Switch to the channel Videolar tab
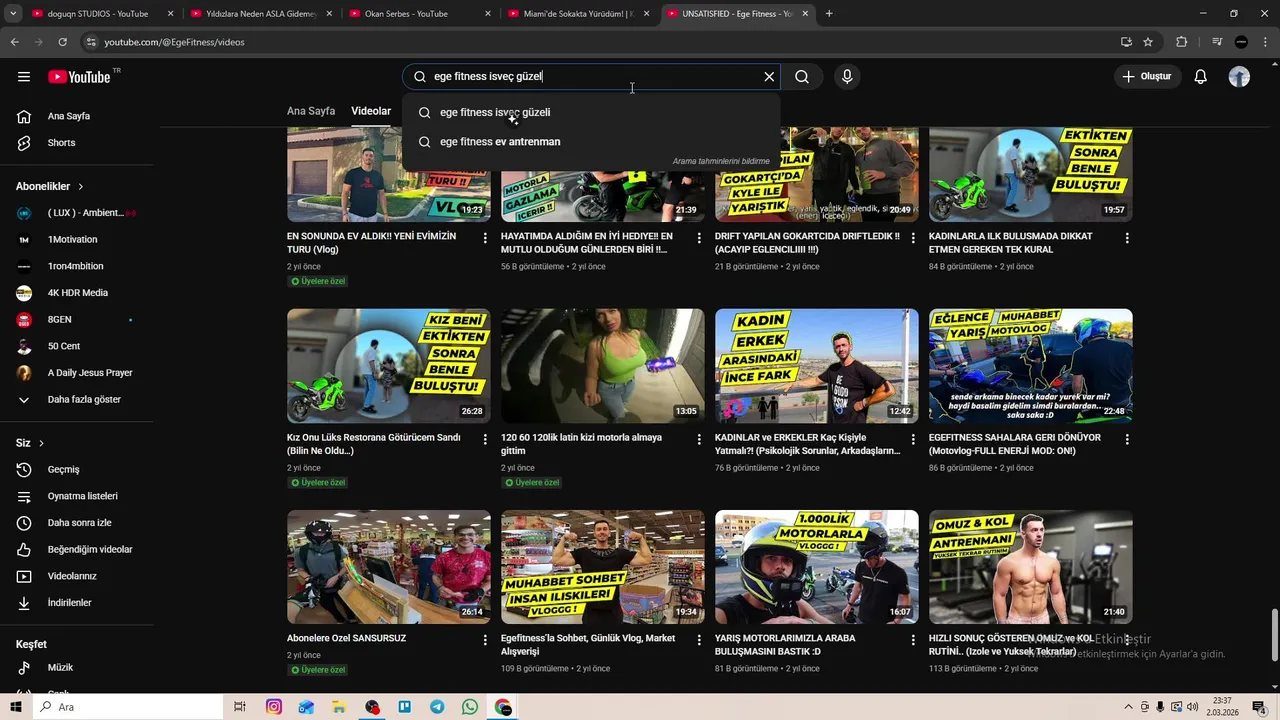 point(371,111)
